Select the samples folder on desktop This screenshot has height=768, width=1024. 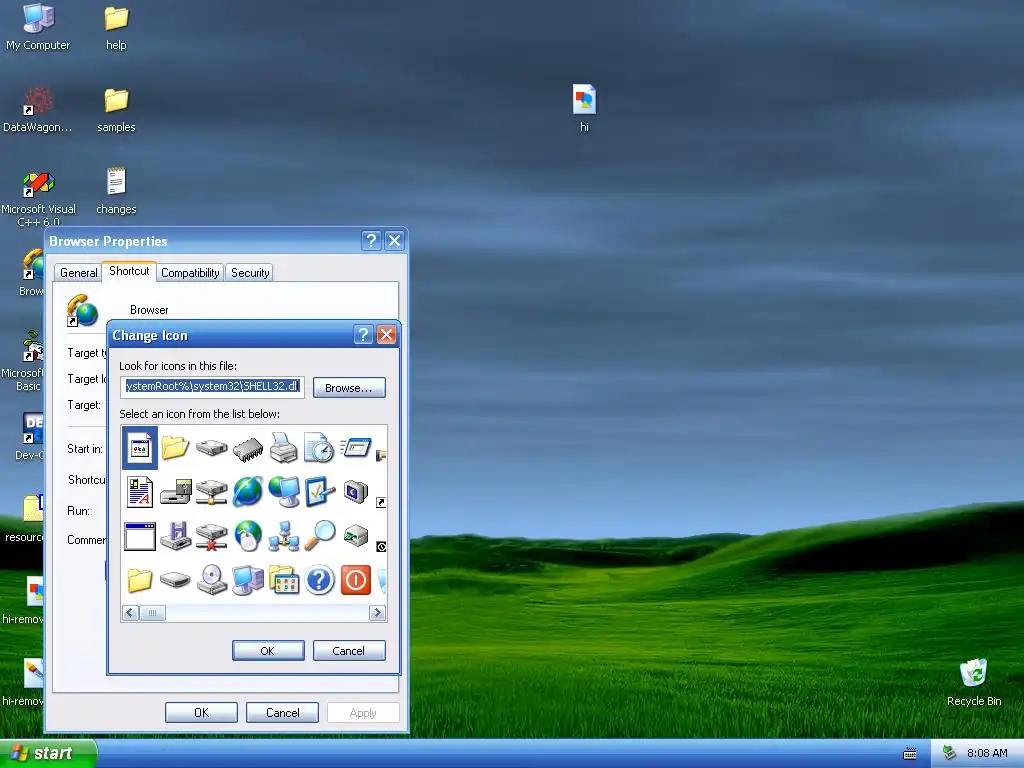point(116,110)
